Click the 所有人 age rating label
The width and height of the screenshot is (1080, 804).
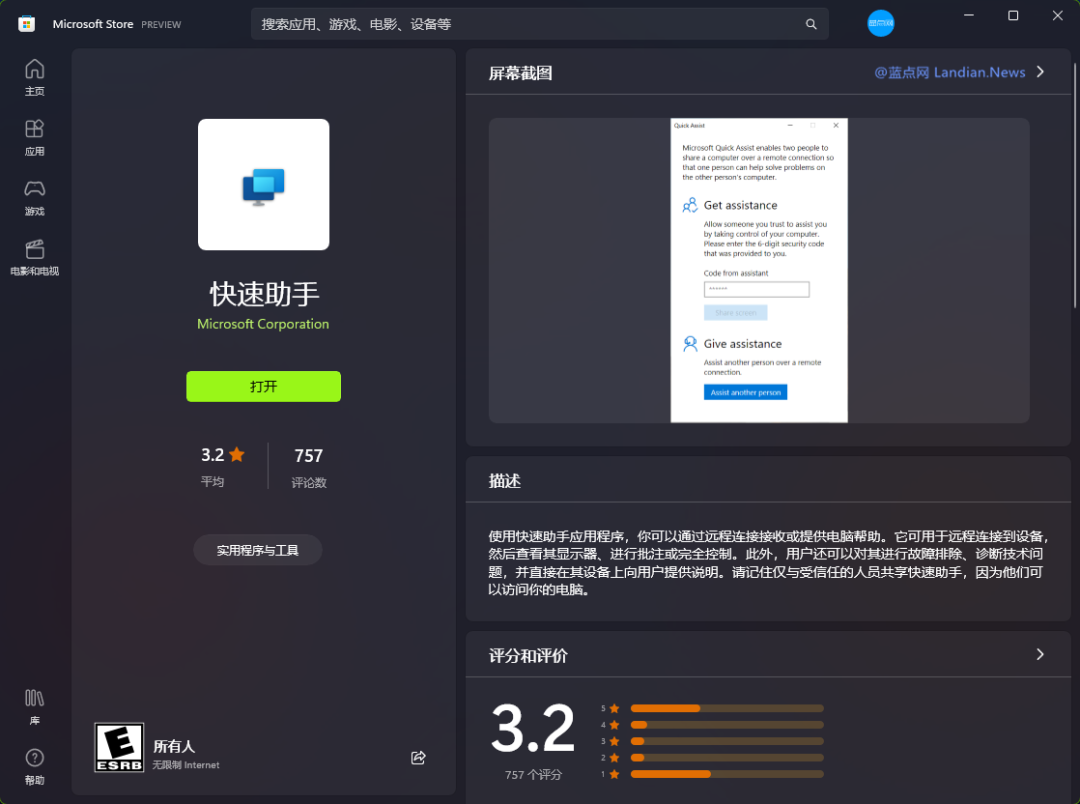(174, 746)
